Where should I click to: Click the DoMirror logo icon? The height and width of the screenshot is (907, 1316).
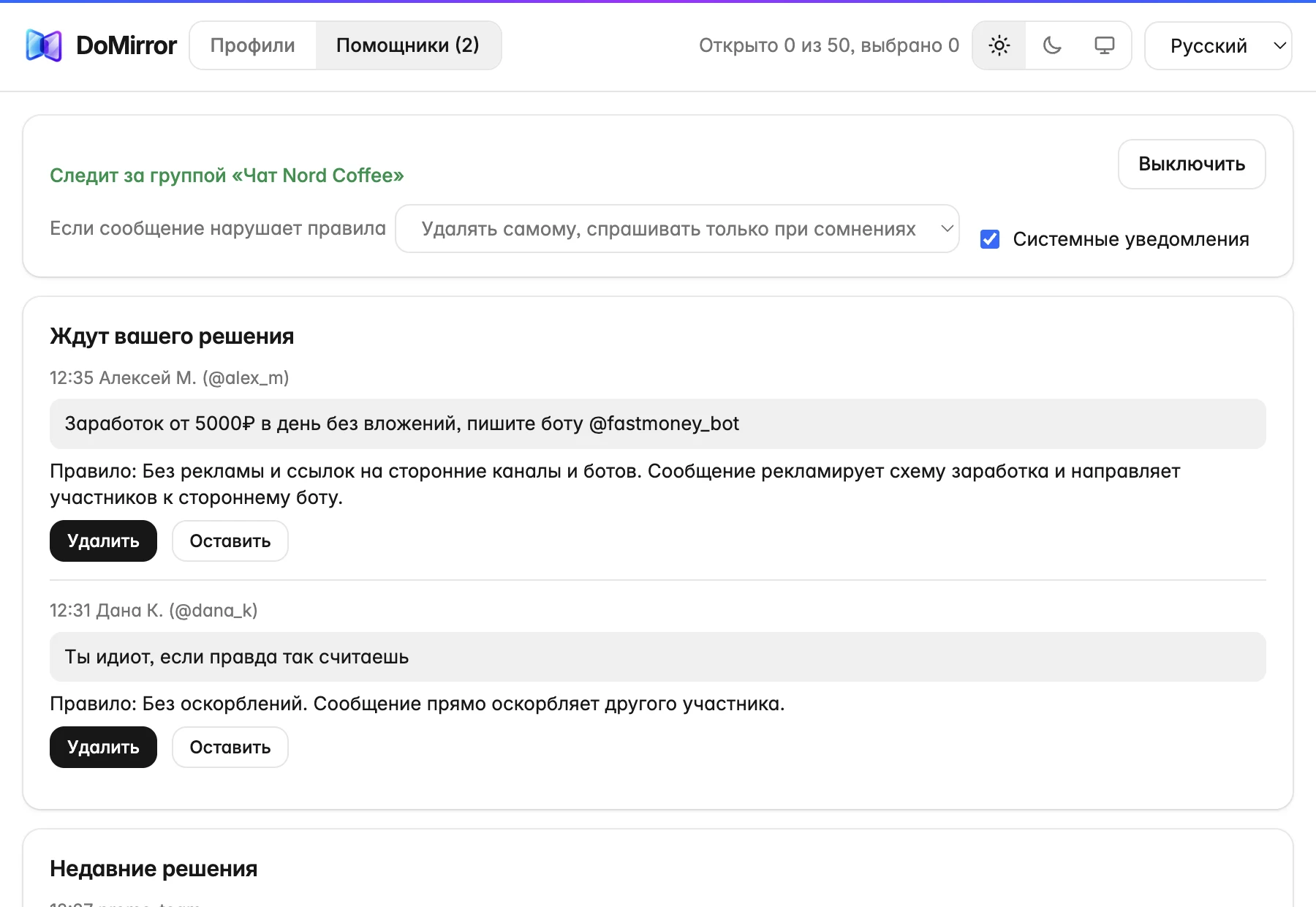(x=44, y=45)
